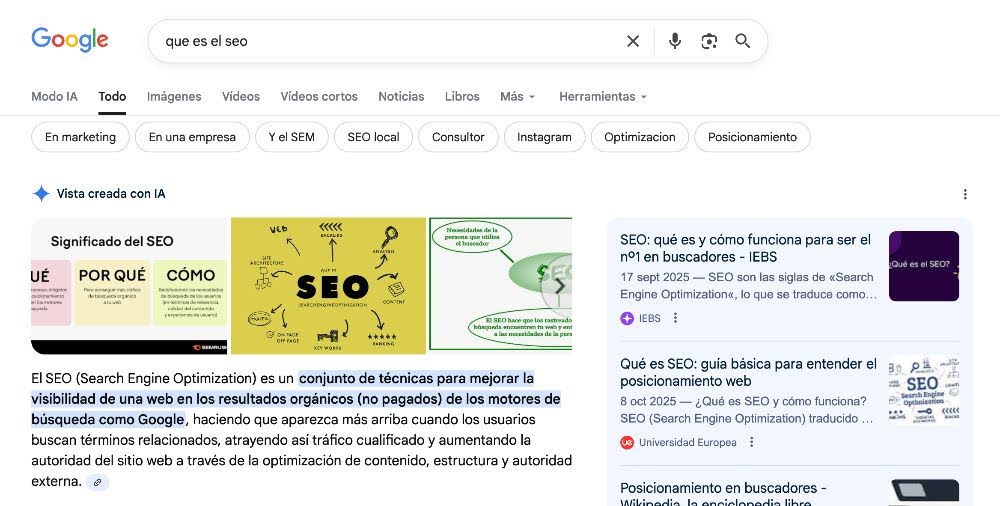Open AI overview three-dot options menu
Screen dimensions: 1000x506
965,194
